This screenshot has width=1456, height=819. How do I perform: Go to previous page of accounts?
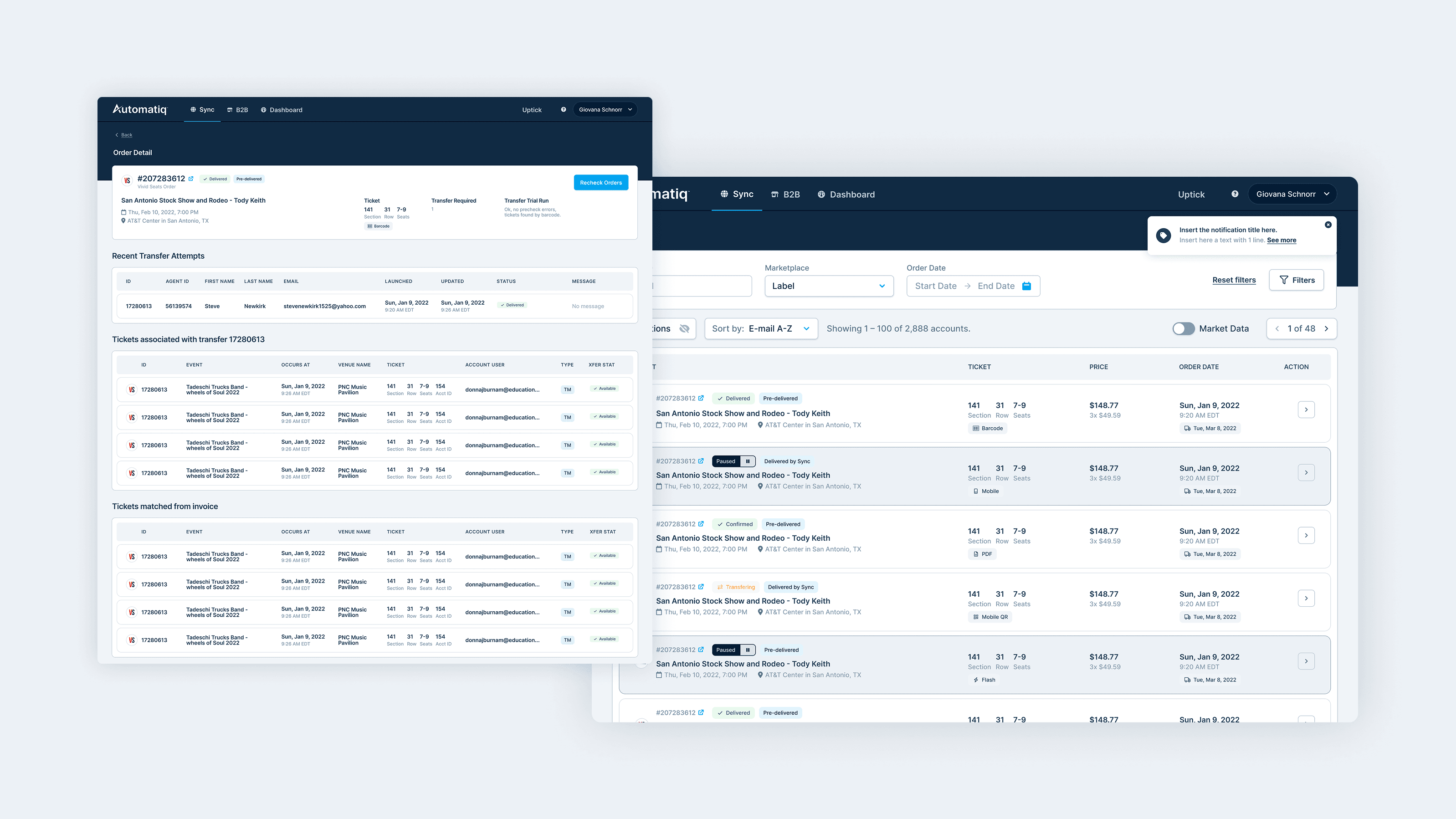point(1277,328)
